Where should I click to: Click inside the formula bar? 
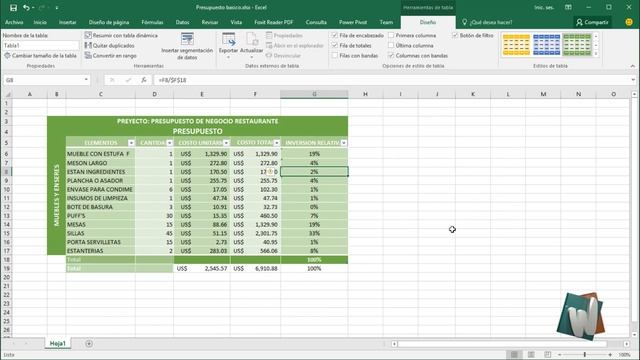[391, 80]
